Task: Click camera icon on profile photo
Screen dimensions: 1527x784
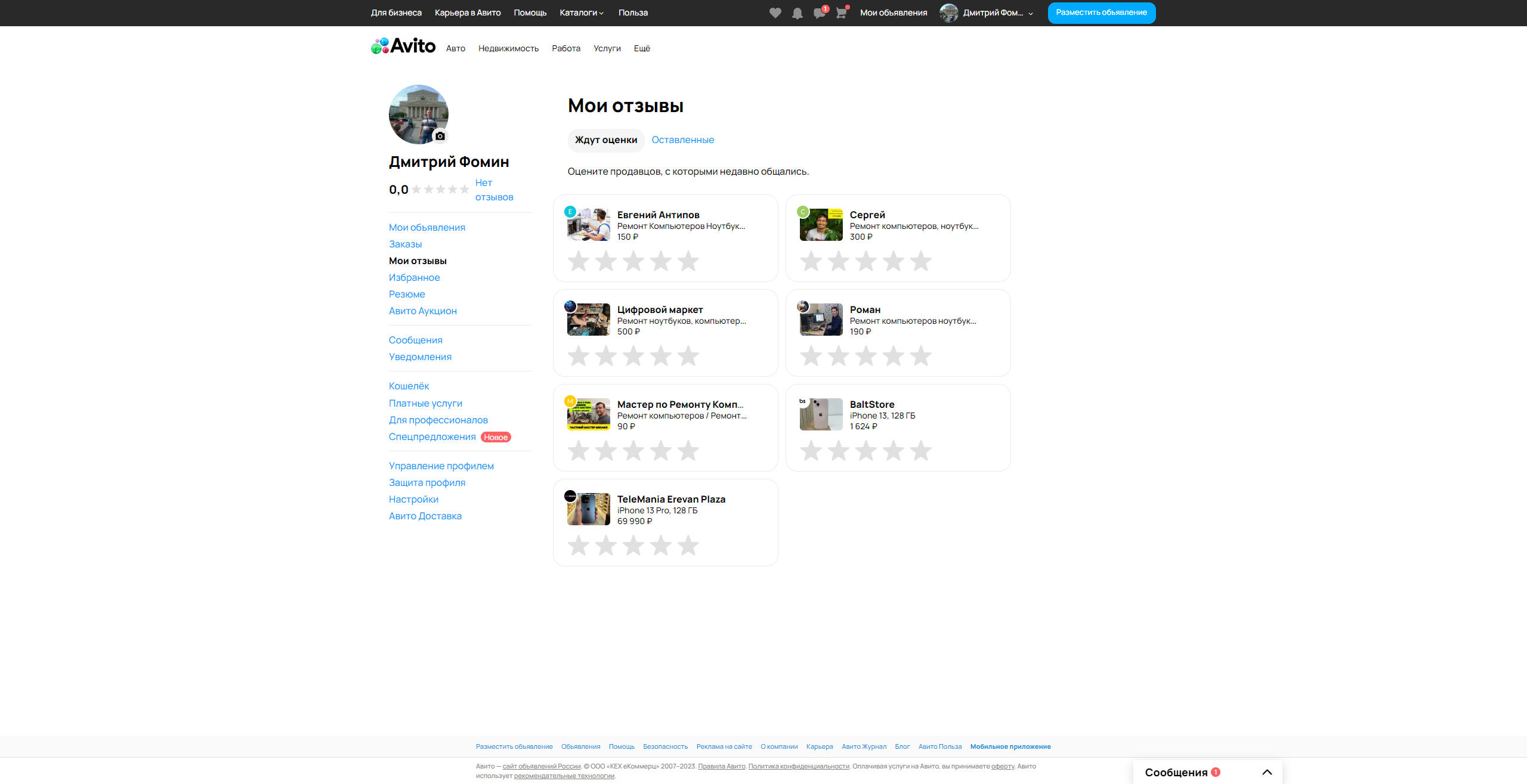Action: tap(440, 136)
